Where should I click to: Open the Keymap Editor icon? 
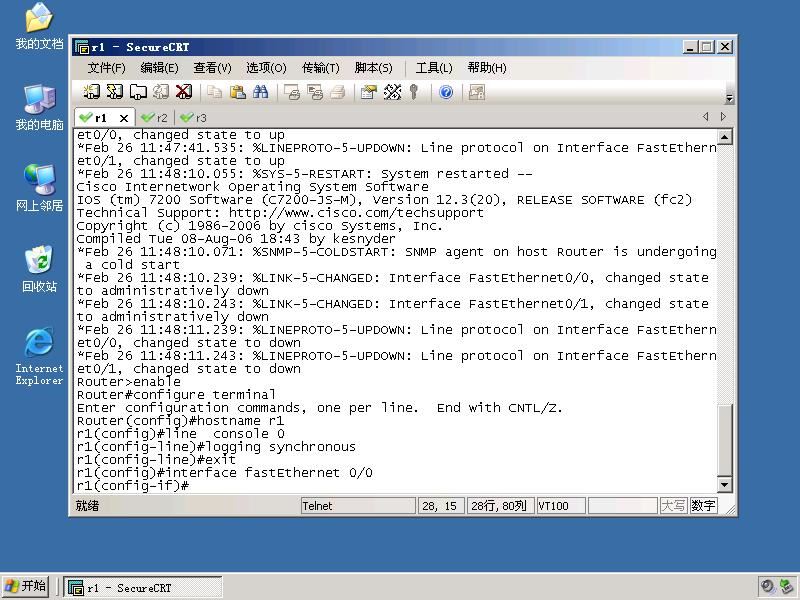pyautogui.click(x=392, y=92)
